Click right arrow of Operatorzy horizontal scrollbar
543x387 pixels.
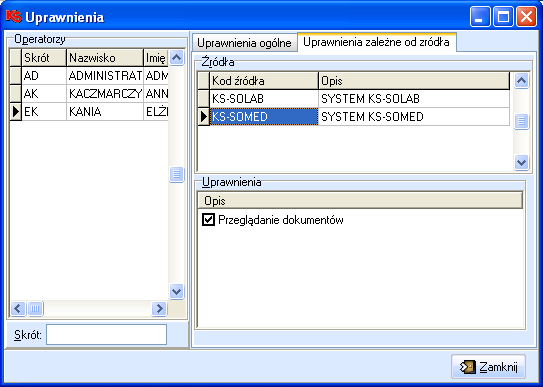159,308
